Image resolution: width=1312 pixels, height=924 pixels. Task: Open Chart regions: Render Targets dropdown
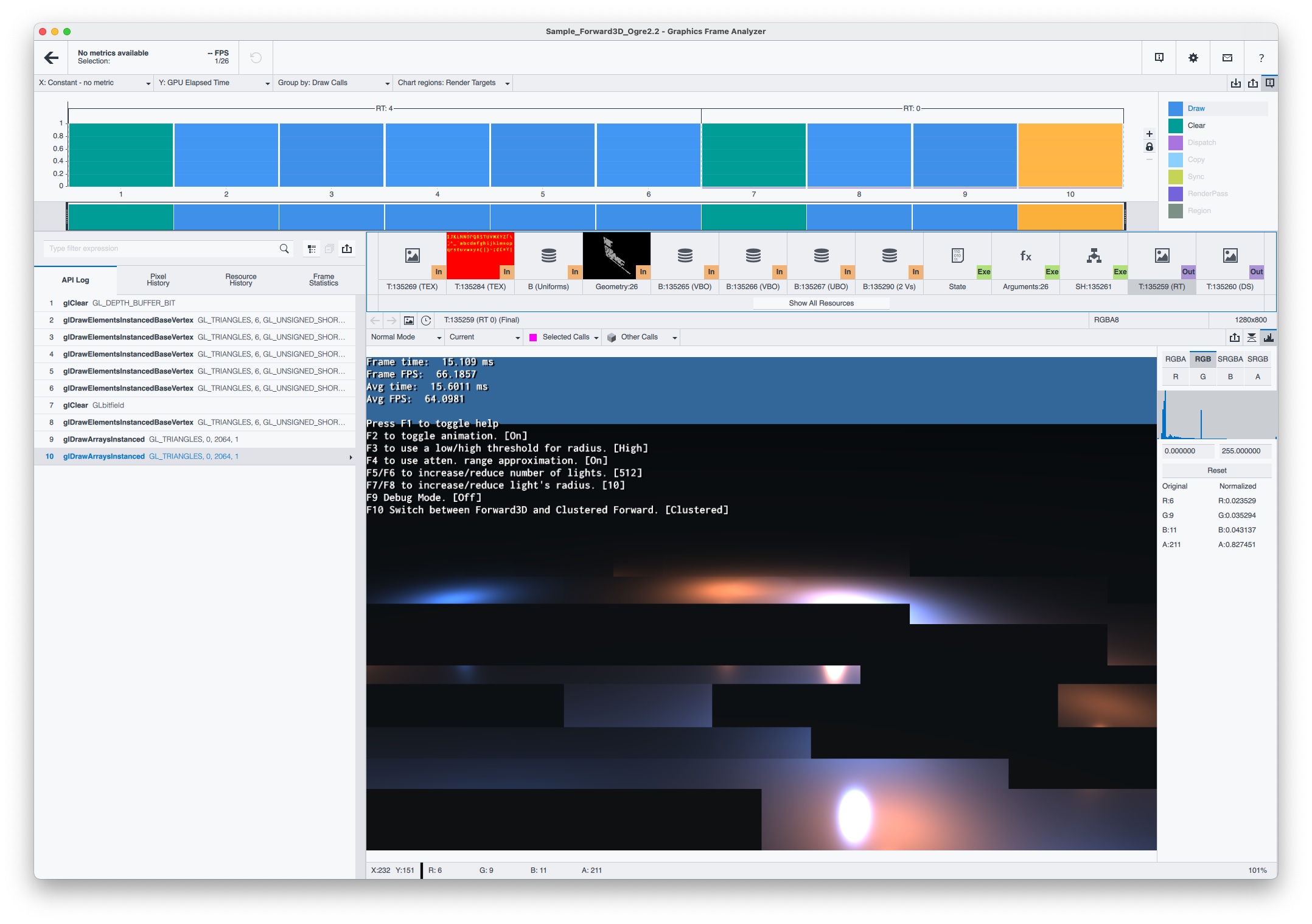pyautogui.click(x=453, y=83)
